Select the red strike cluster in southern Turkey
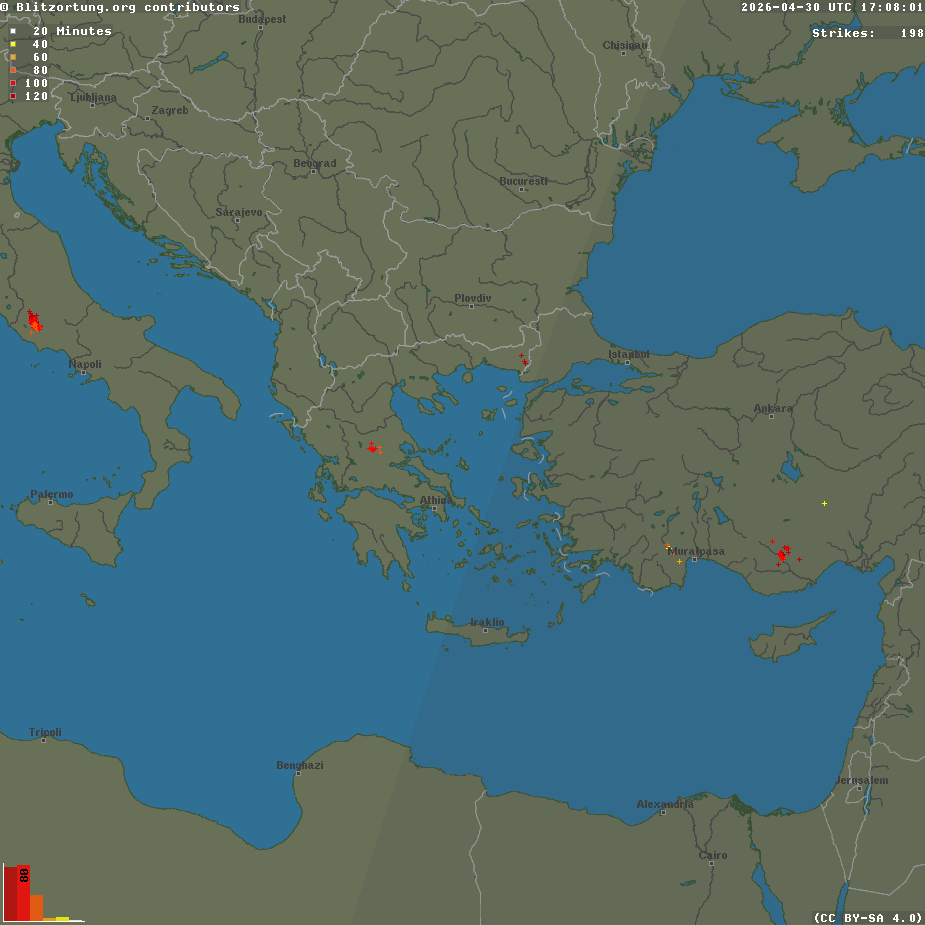 (x=784, y=552)
